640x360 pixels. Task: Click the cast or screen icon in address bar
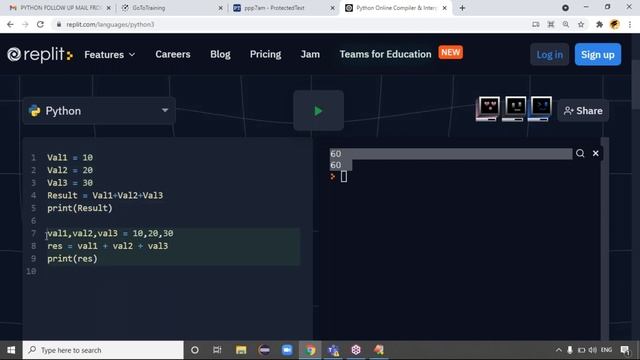[x=536, y=24]
